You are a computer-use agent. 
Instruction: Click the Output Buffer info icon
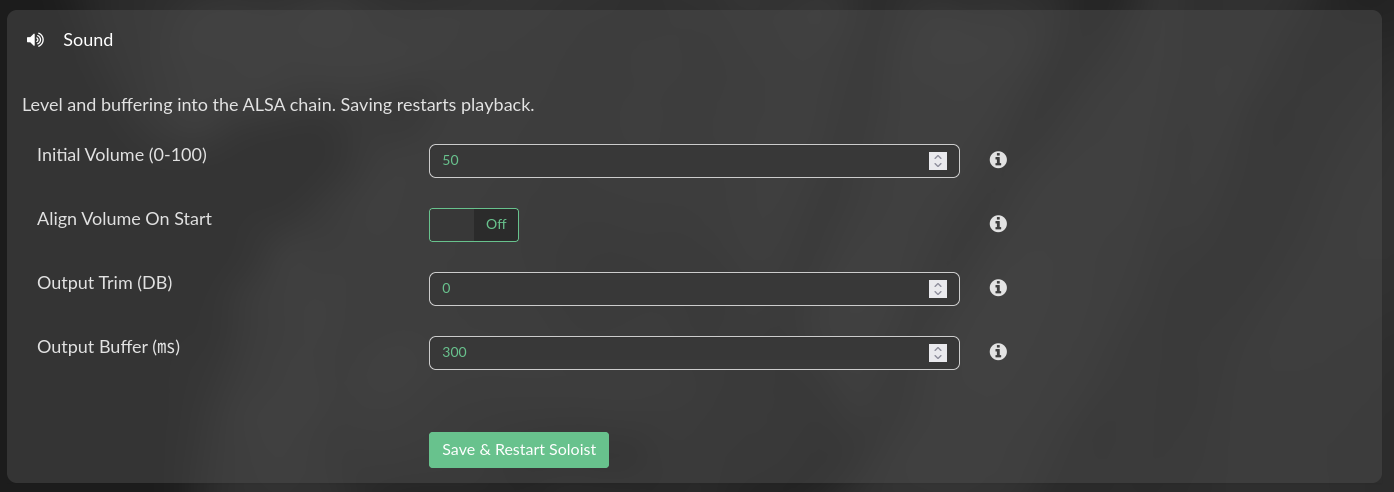(997, 352)
